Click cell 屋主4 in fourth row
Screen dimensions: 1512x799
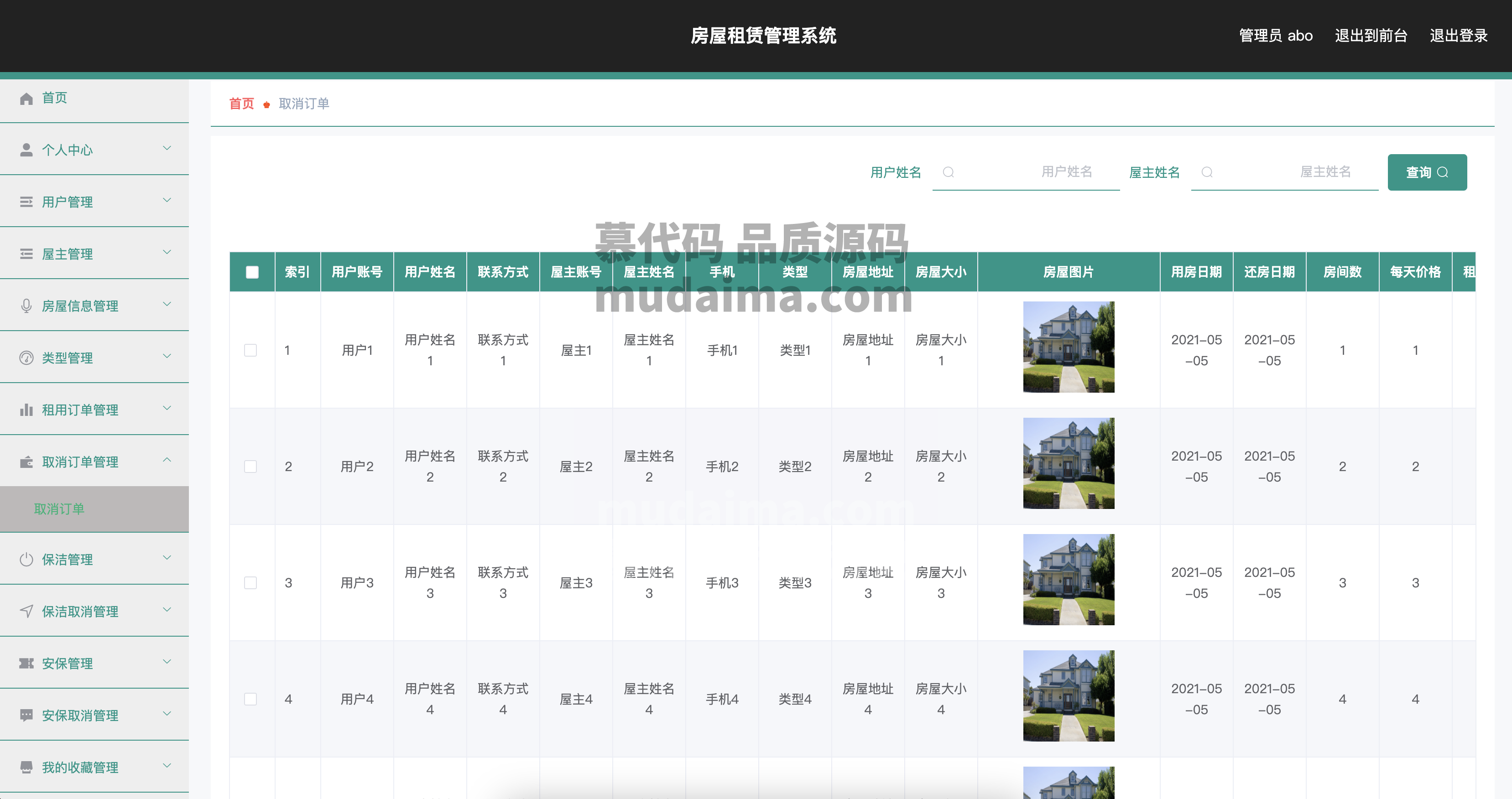[x=576, y=699]
